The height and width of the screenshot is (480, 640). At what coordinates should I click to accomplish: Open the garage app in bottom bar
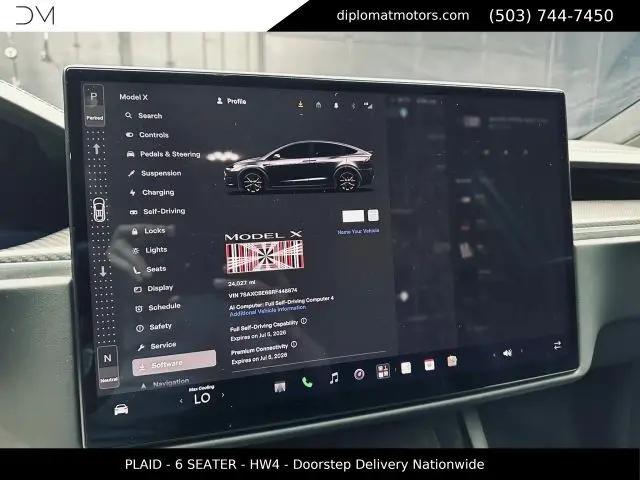280,387
